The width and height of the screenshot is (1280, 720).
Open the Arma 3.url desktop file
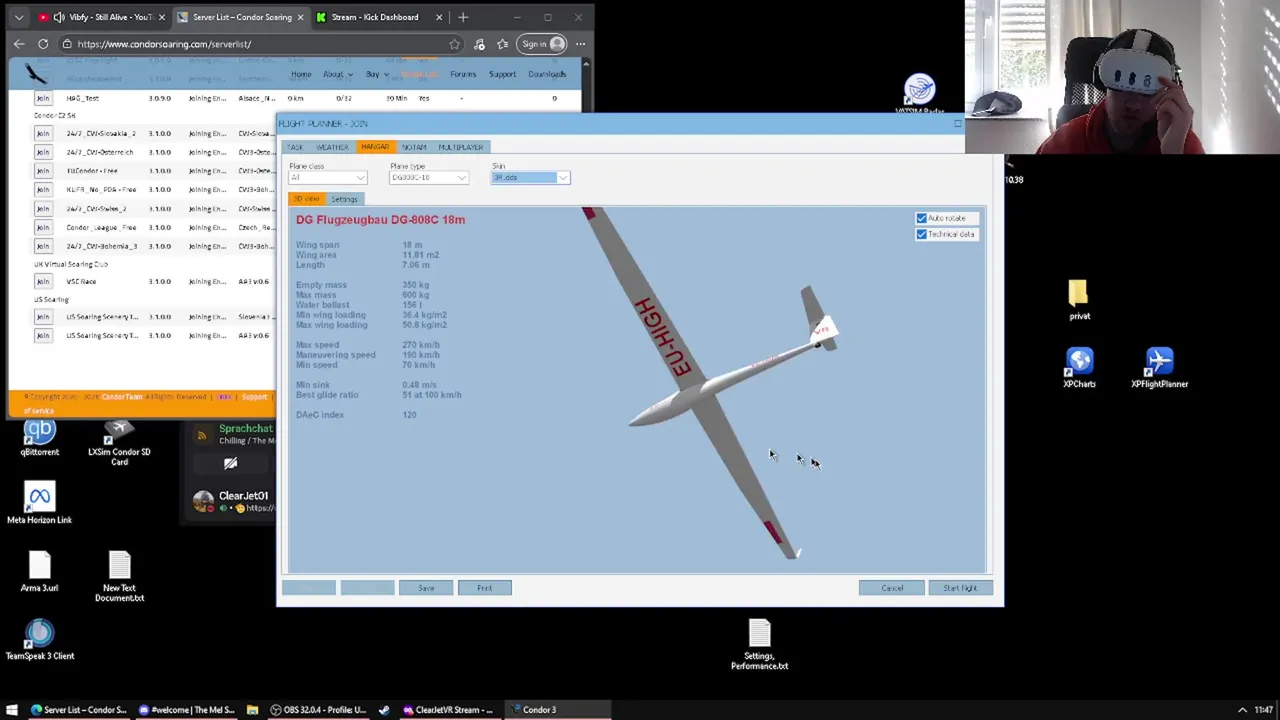(x=39, y=573)
